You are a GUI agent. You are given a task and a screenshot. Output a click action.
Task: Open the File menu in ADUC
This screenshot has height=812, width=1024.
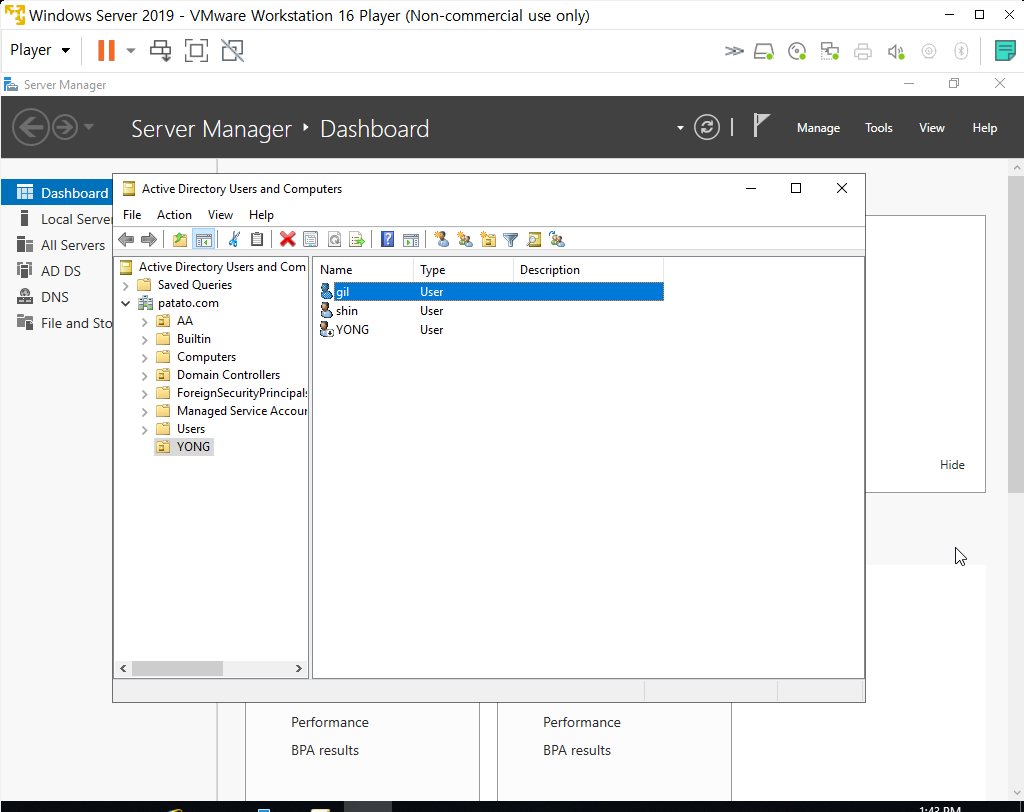[132, 215]
